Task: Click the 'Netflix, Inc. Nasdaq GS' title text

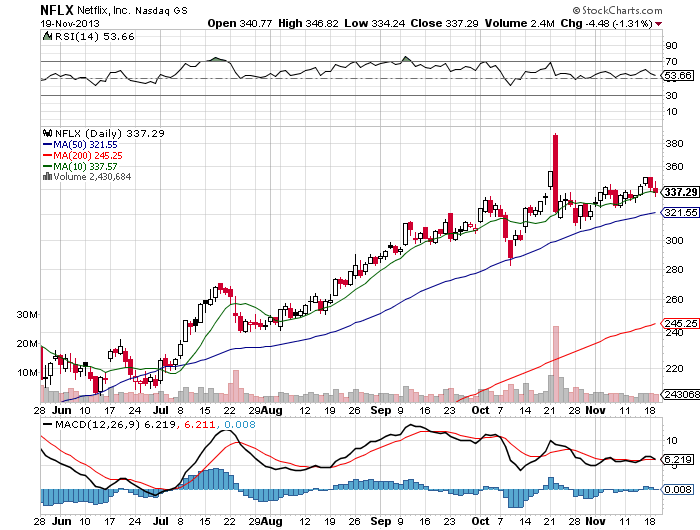Action: [x=132, y=10]
